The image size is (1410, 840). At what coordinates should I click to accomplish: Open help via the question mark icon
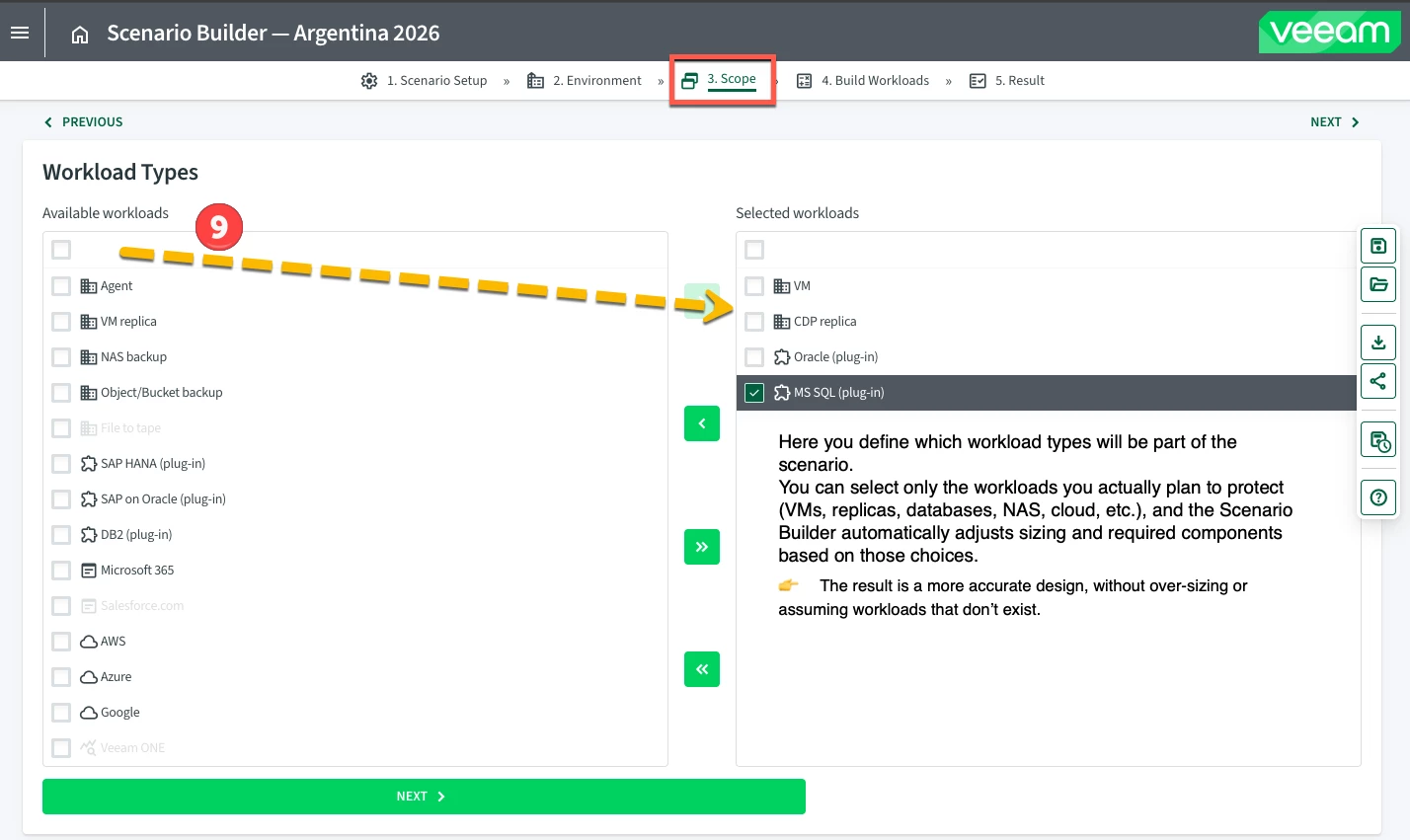coord(1378,497)
